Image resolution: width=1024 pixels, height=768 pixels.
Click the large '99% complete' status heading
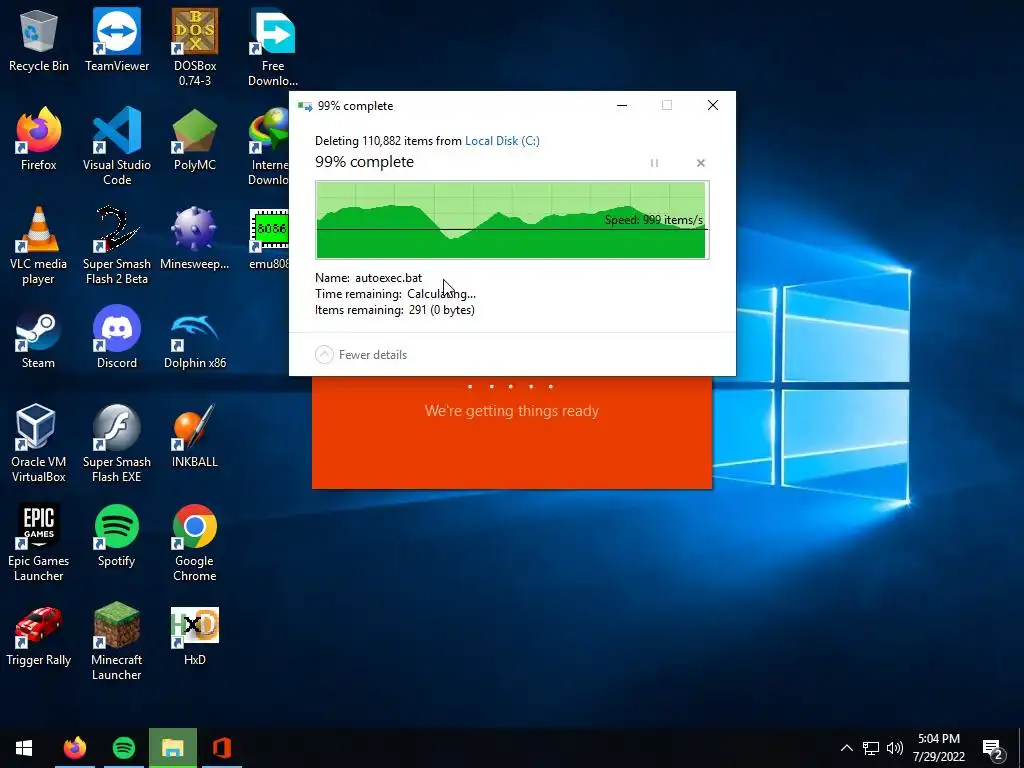click(x=364, y=162)
